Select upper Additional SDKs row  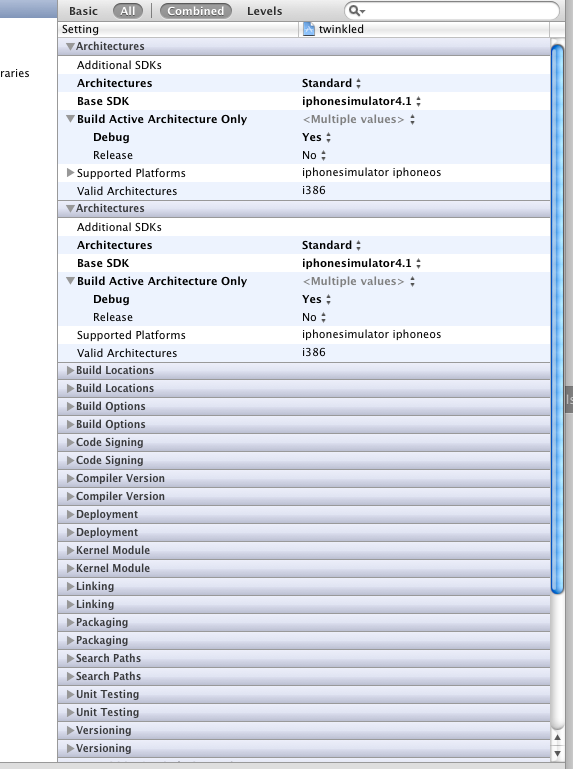[x=304, y=65]
